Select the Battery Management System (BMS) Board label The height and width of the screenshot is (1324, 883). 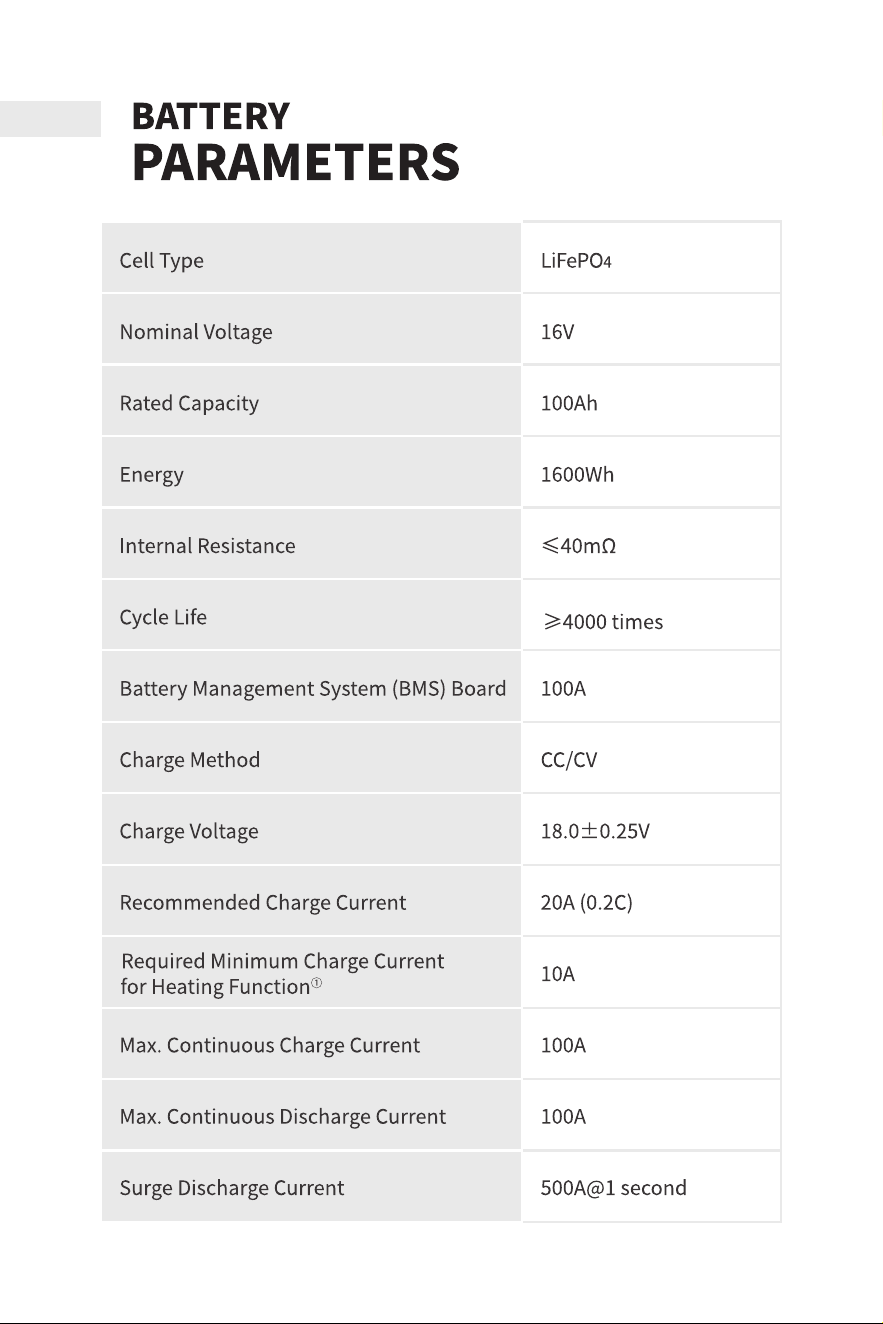click(313, 689)
